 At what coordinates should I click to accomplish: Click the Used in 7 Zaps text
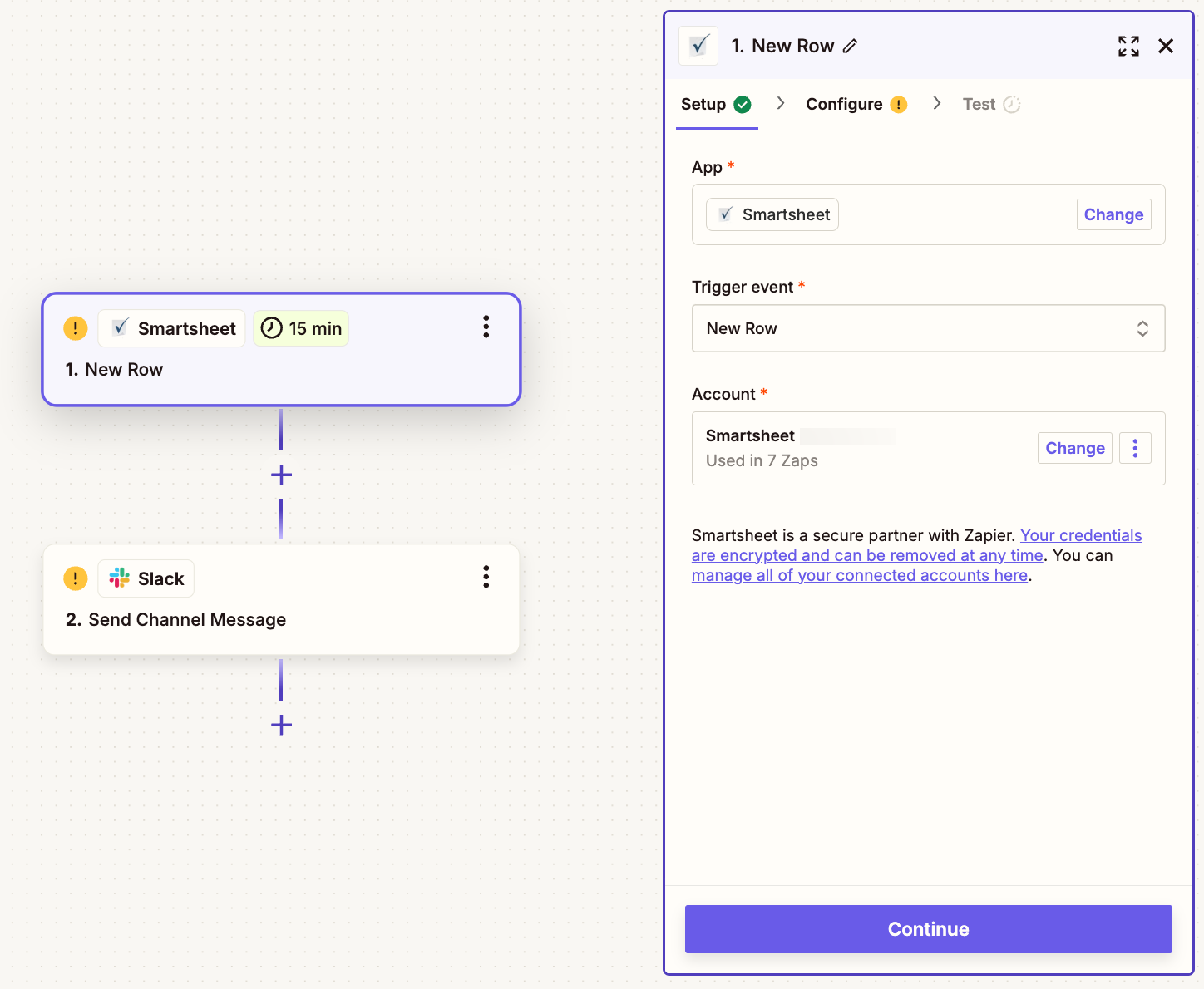(x=762, y=460)
